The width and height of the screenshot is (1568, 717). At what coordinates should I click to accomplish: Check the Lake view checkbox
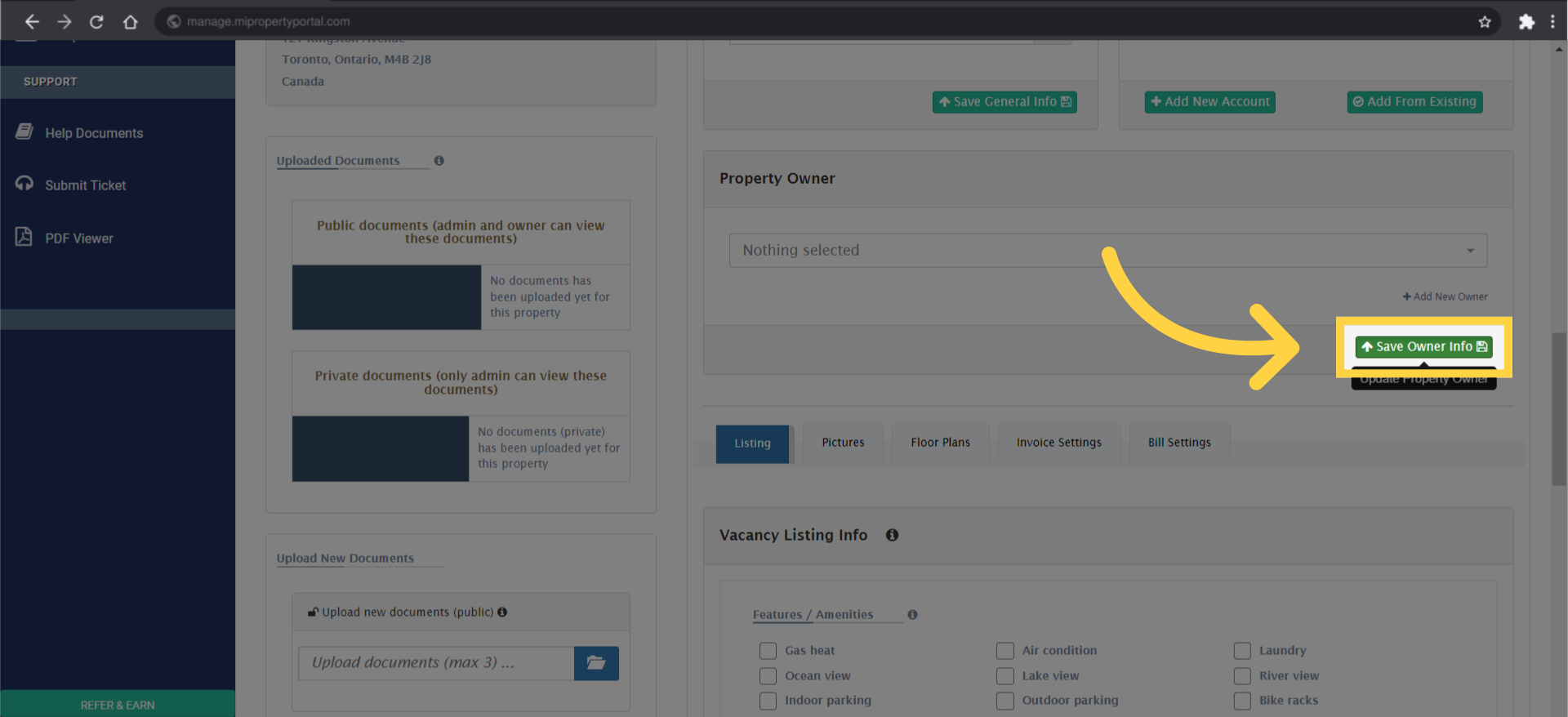[1005, 676]
